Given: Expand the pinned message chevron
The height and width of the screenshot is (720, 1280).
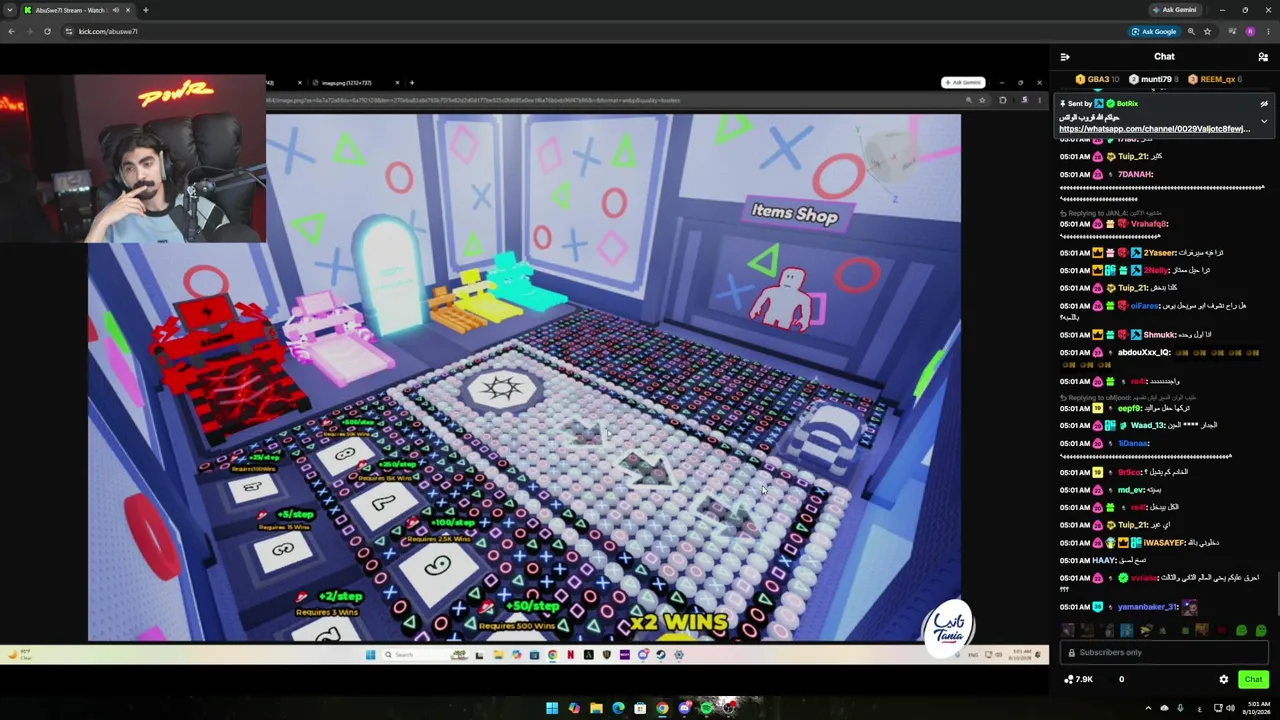Looking at the screenshot, I should click(x=1264, y=121).
